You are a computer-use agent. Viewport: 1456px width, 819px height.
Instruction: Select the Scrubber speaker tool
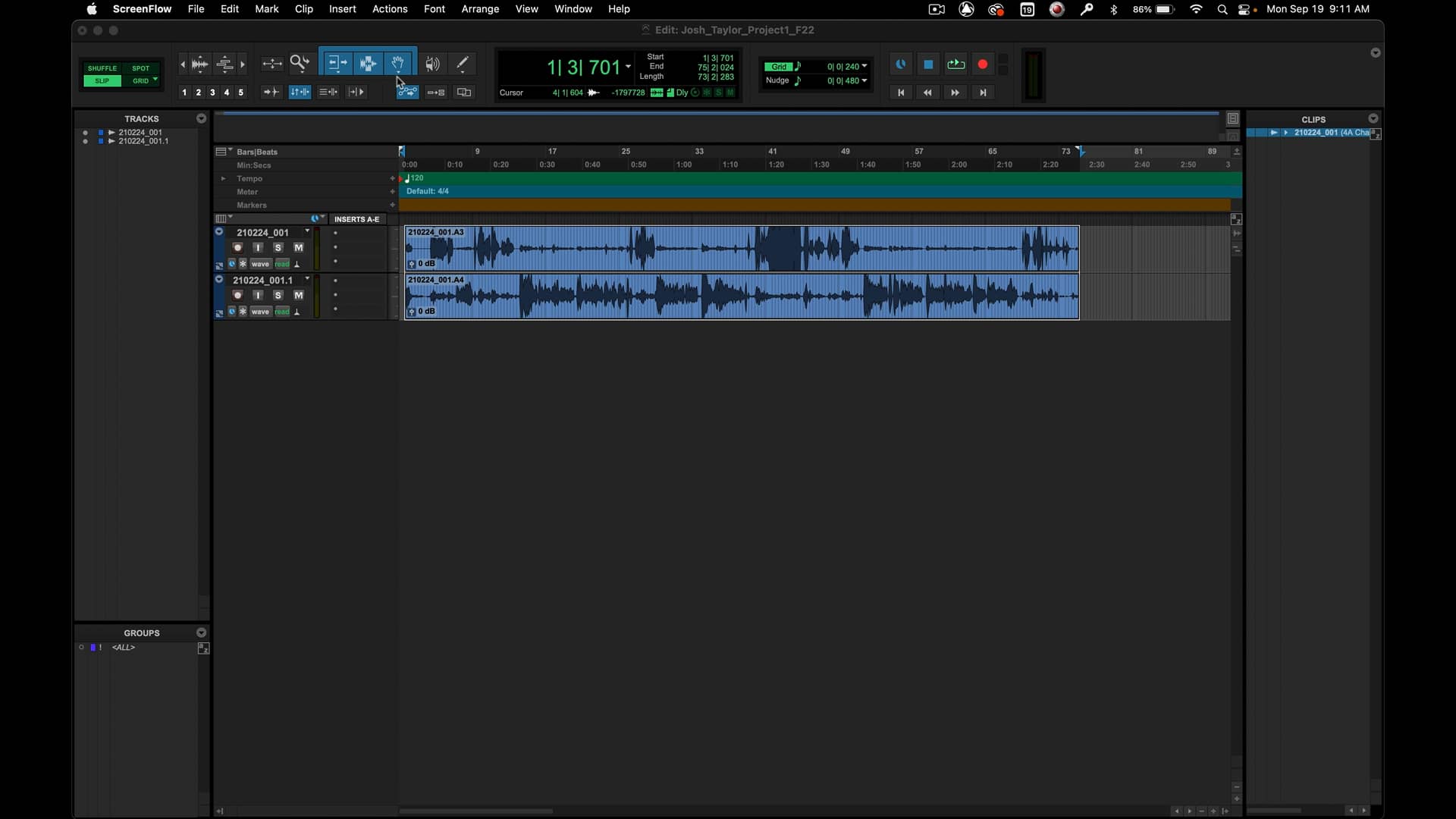point(432,64)
